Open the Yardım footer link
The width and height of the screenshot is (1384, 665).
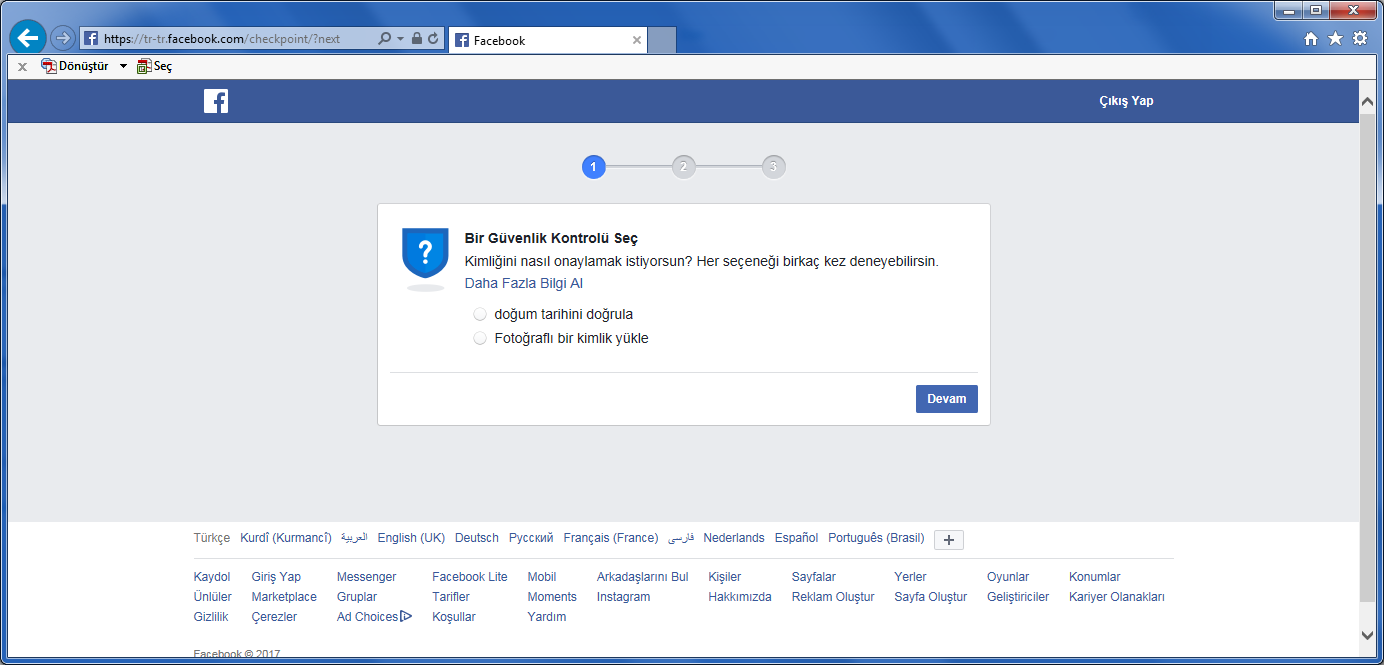(547, 617)
